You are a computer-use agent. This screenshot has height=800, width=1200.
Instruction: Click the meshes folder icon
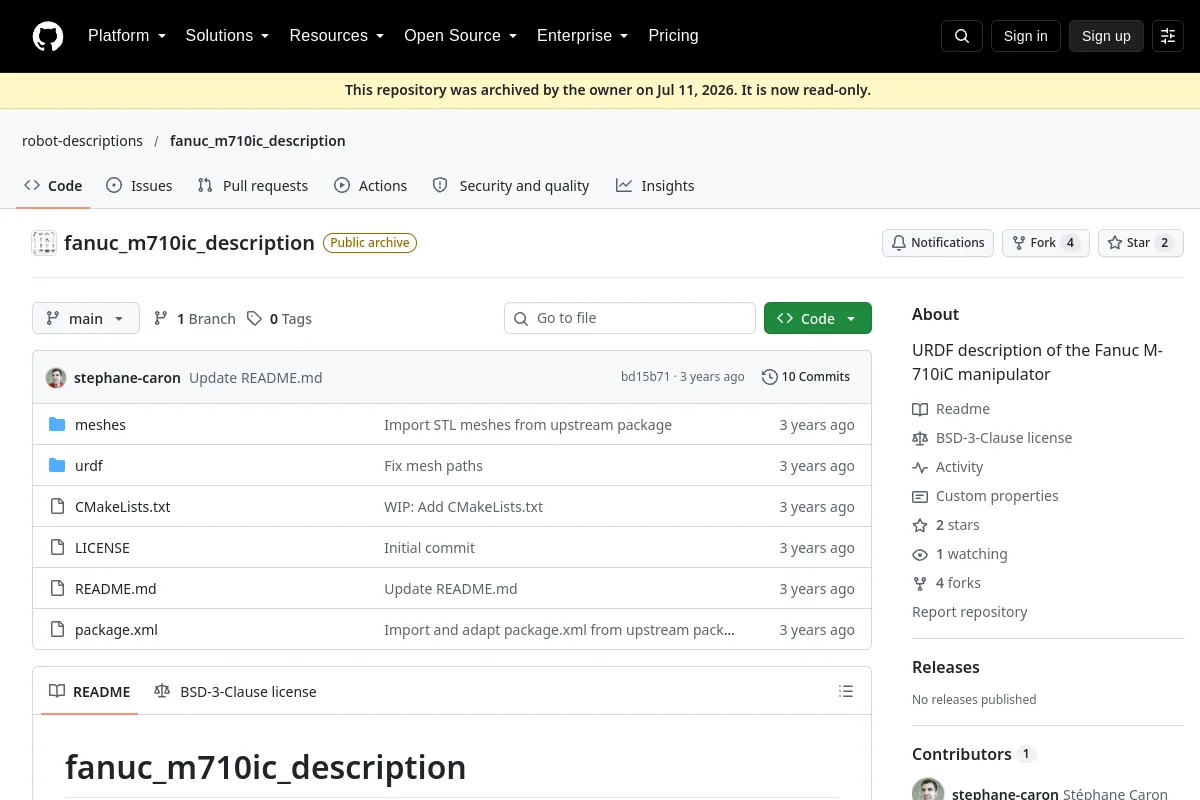(57, 425)
